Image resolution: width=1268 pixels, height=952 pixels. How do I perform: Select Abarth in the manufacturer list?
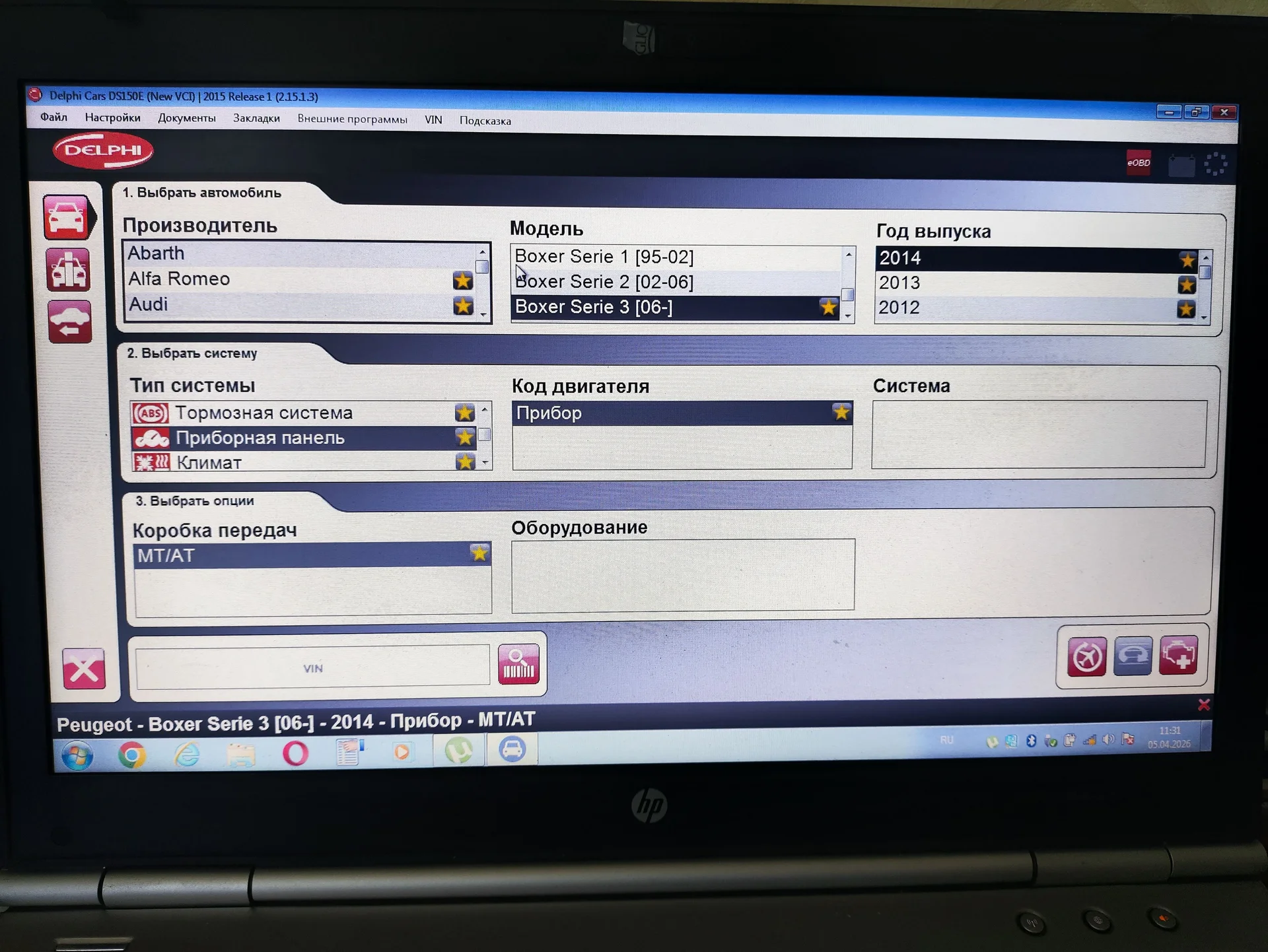[x=300, y=254]
